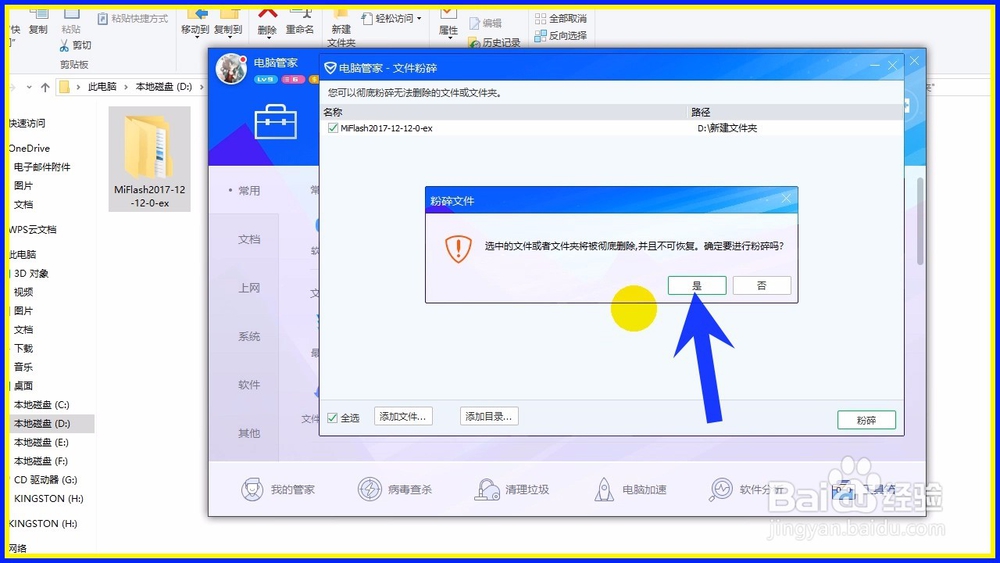Confirm shredding with the 是 button
This screenshot has height=563, width=1000.
coord(696,286)
